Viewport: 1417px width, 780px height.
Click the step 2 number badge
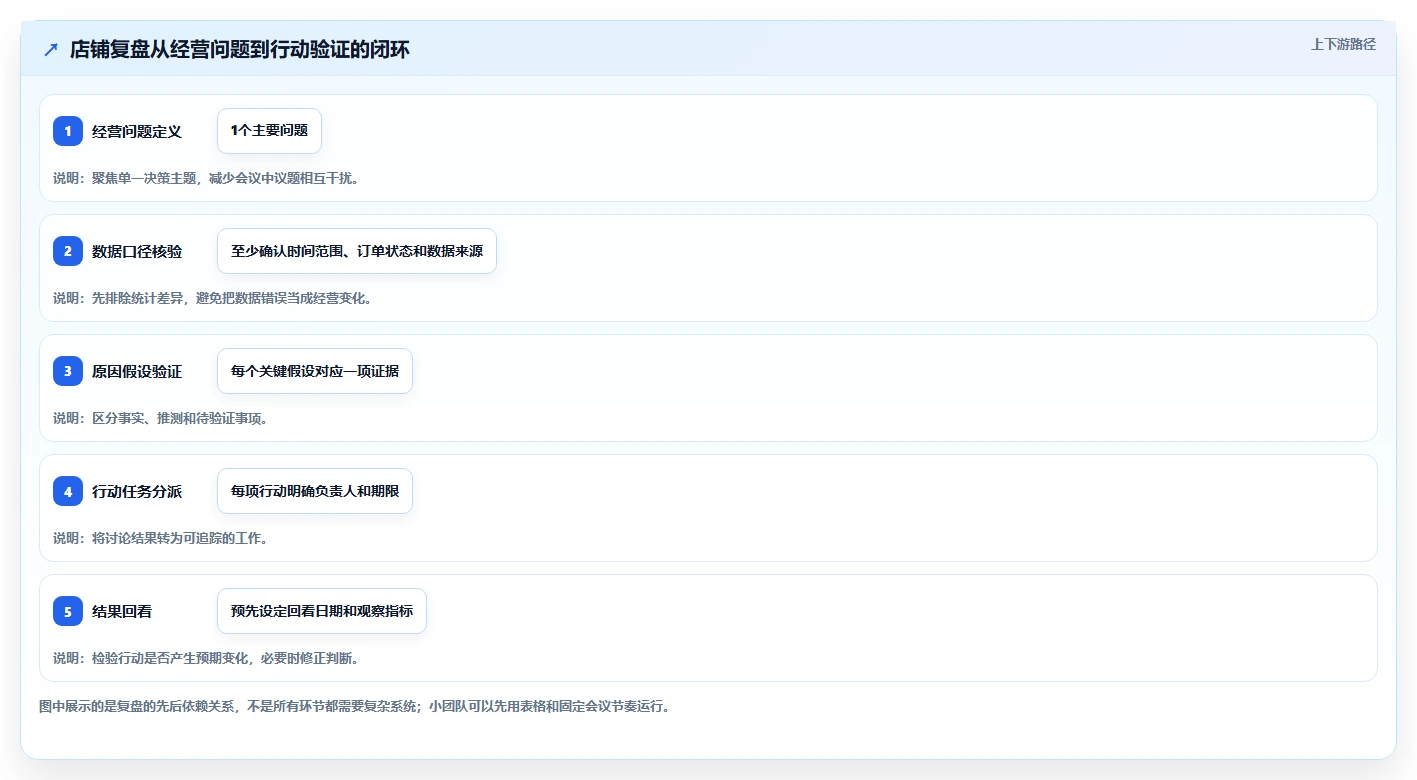68,251
